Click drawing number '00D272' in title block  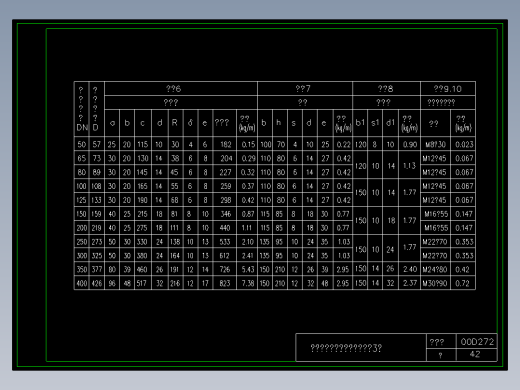(x=477, y=342)
